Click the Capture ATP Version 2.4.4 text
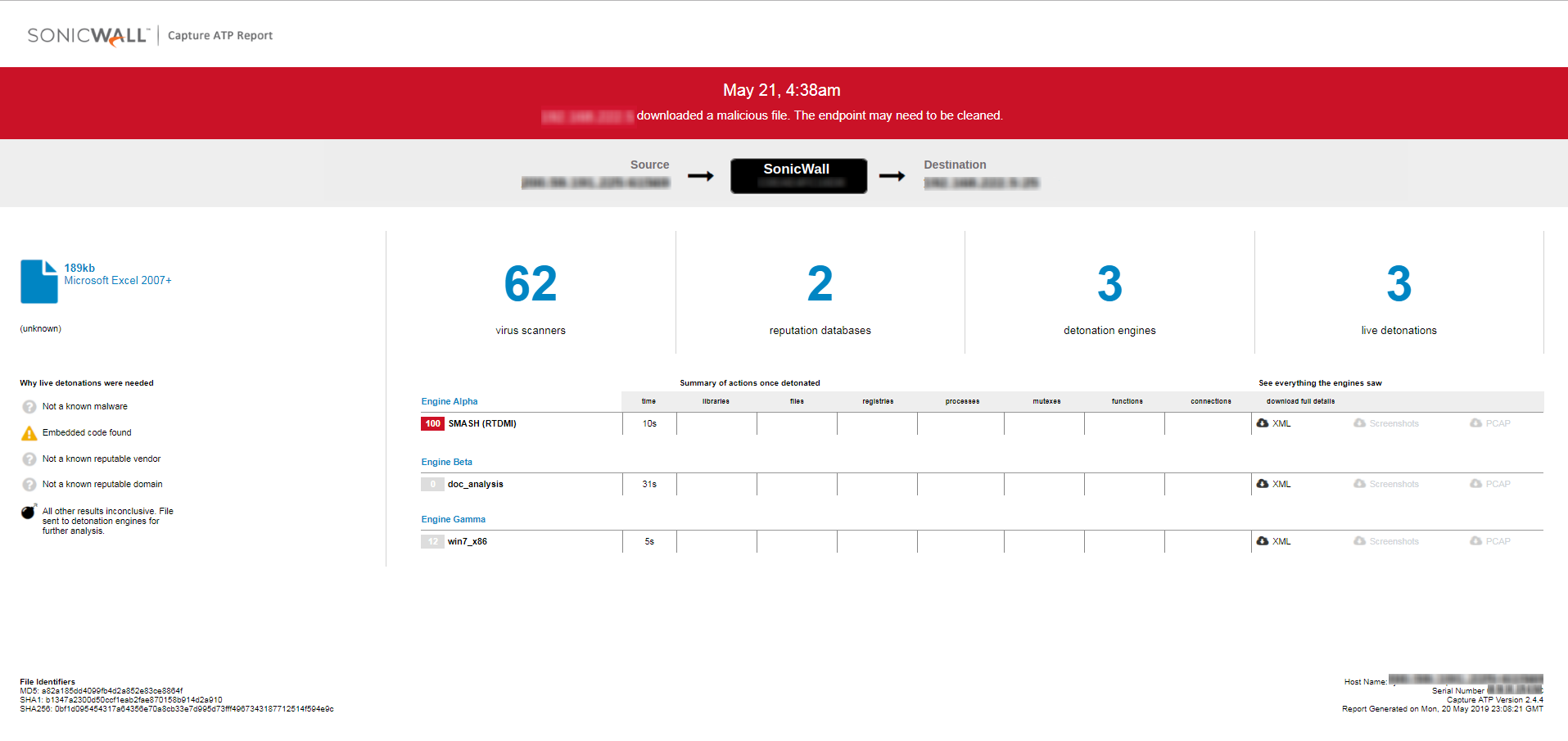The width and height of the screenshot is (1568, 741). coord(1495,700)
